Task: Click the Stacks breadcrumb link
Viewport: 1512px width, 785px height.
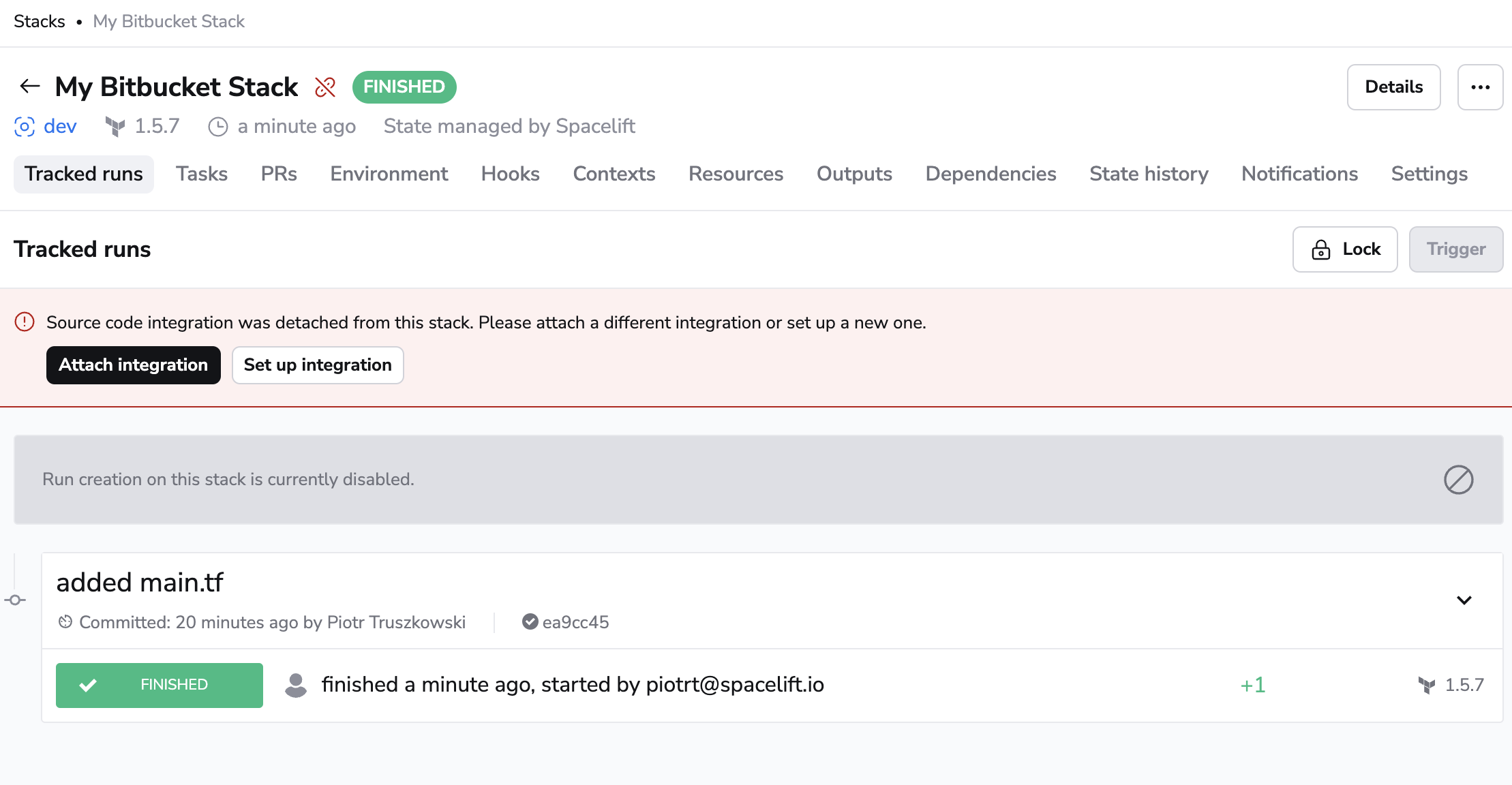Action: pos(40,22)
